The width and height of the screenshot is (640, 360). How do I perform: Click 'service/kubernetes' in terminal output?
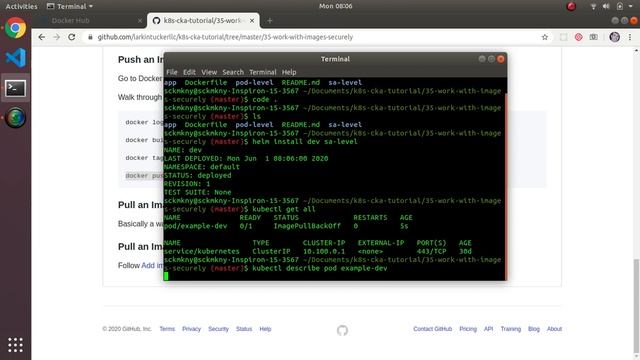[202, 251]
